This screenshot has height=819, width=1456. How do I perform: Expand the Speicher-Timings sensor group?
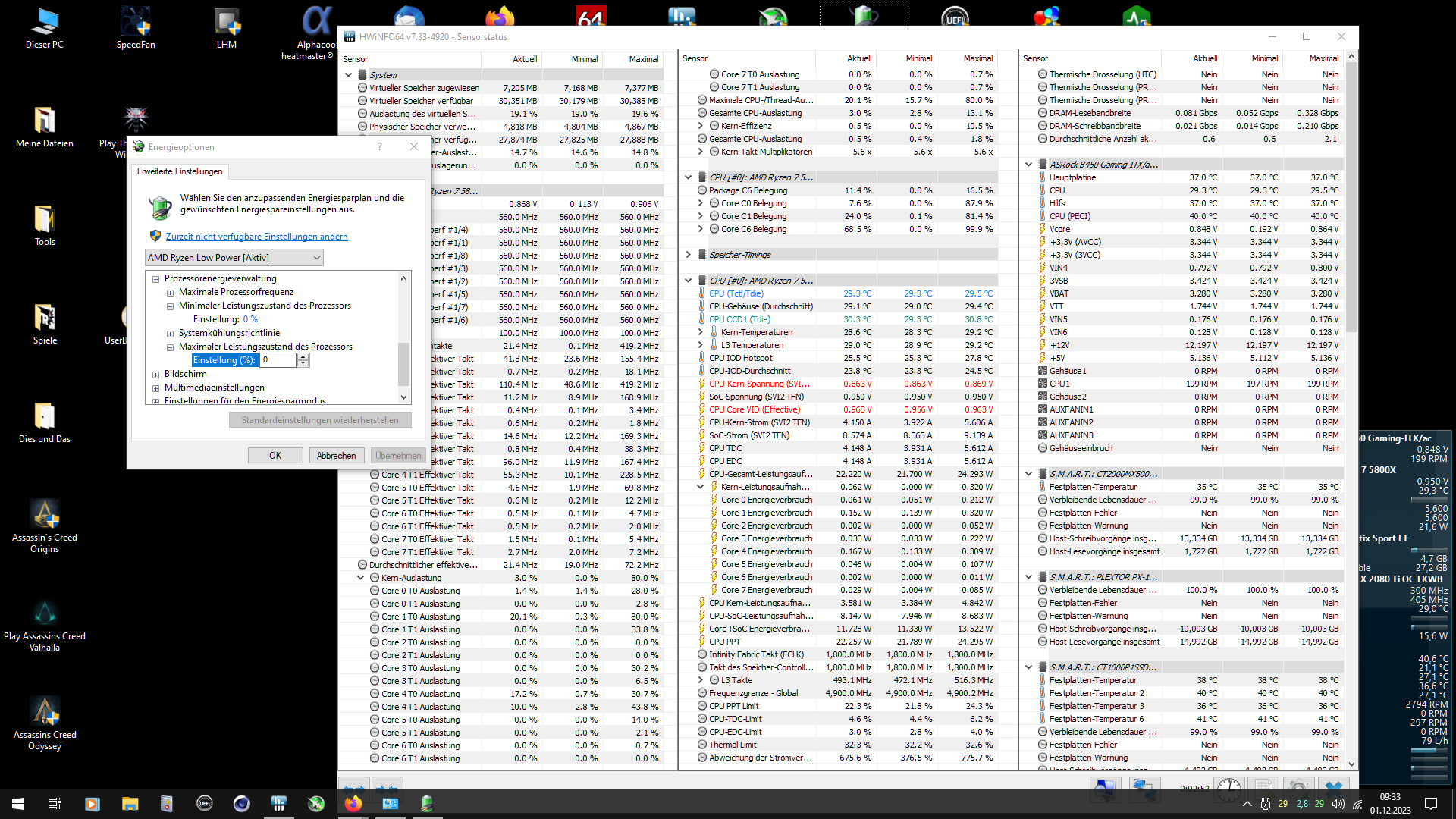point(688,255)
